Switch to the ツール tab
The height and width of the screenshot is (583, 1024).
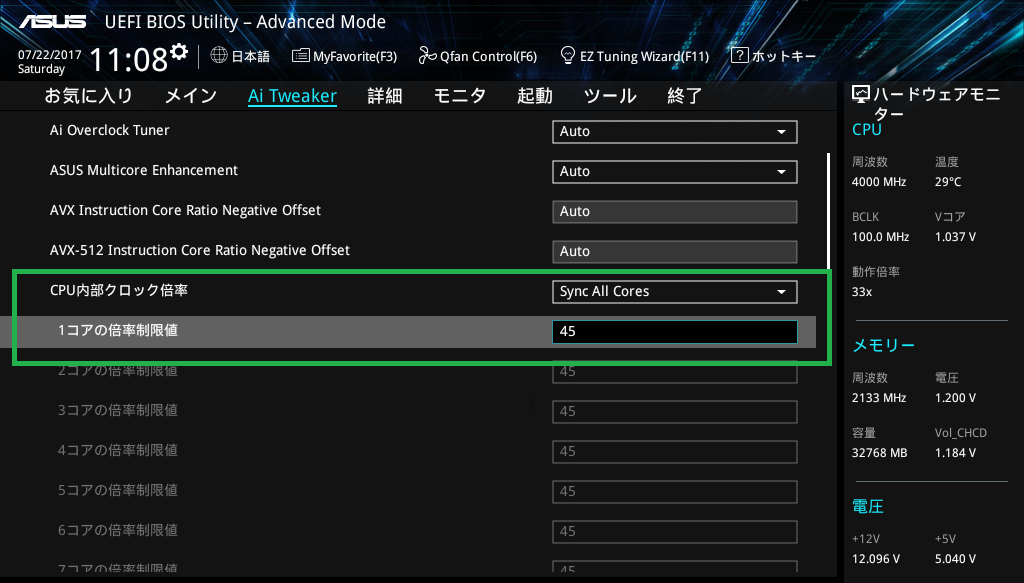pos(610,96)
